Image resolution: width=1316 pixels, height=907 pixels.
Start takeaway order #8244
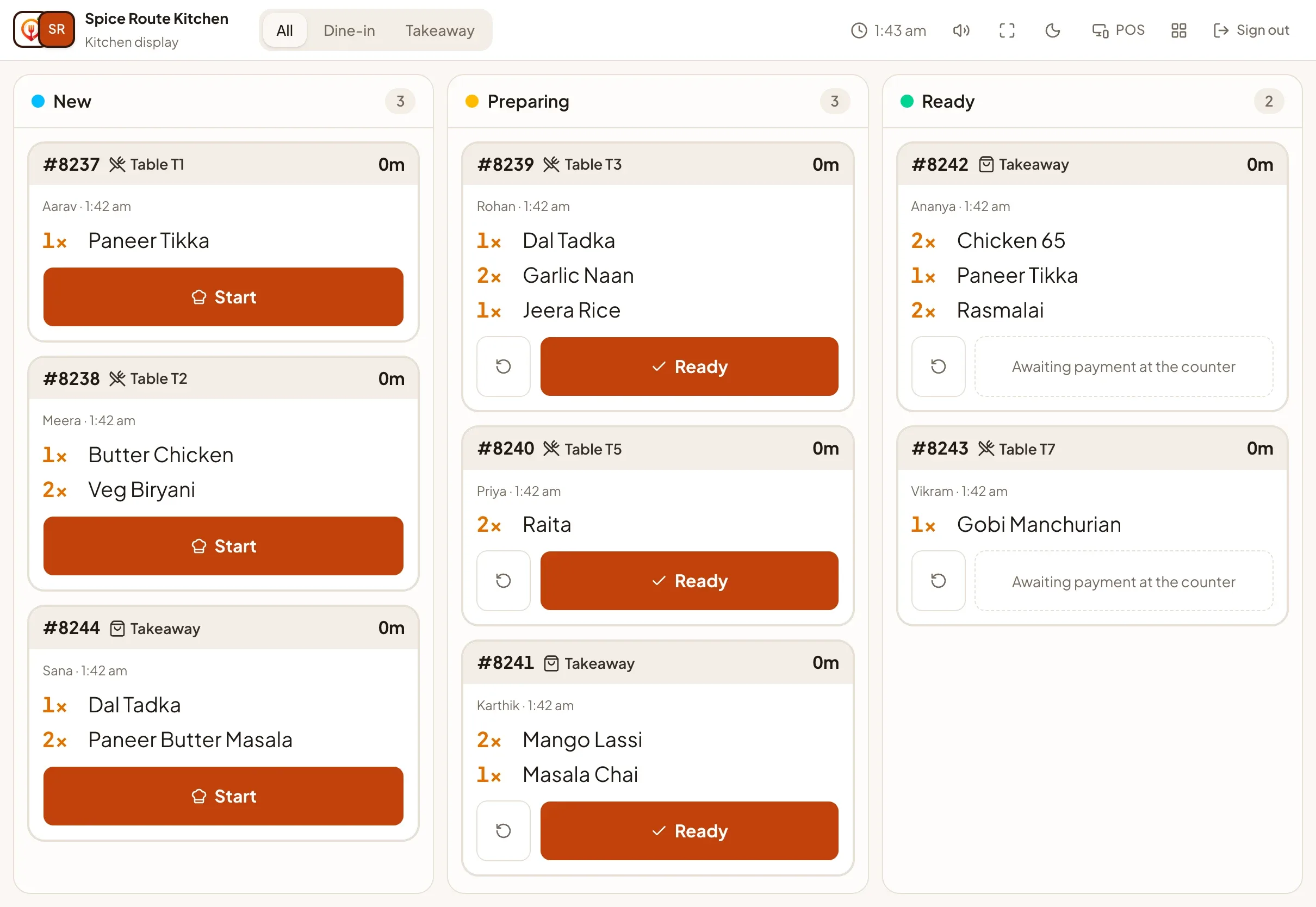tap(224, 796)
